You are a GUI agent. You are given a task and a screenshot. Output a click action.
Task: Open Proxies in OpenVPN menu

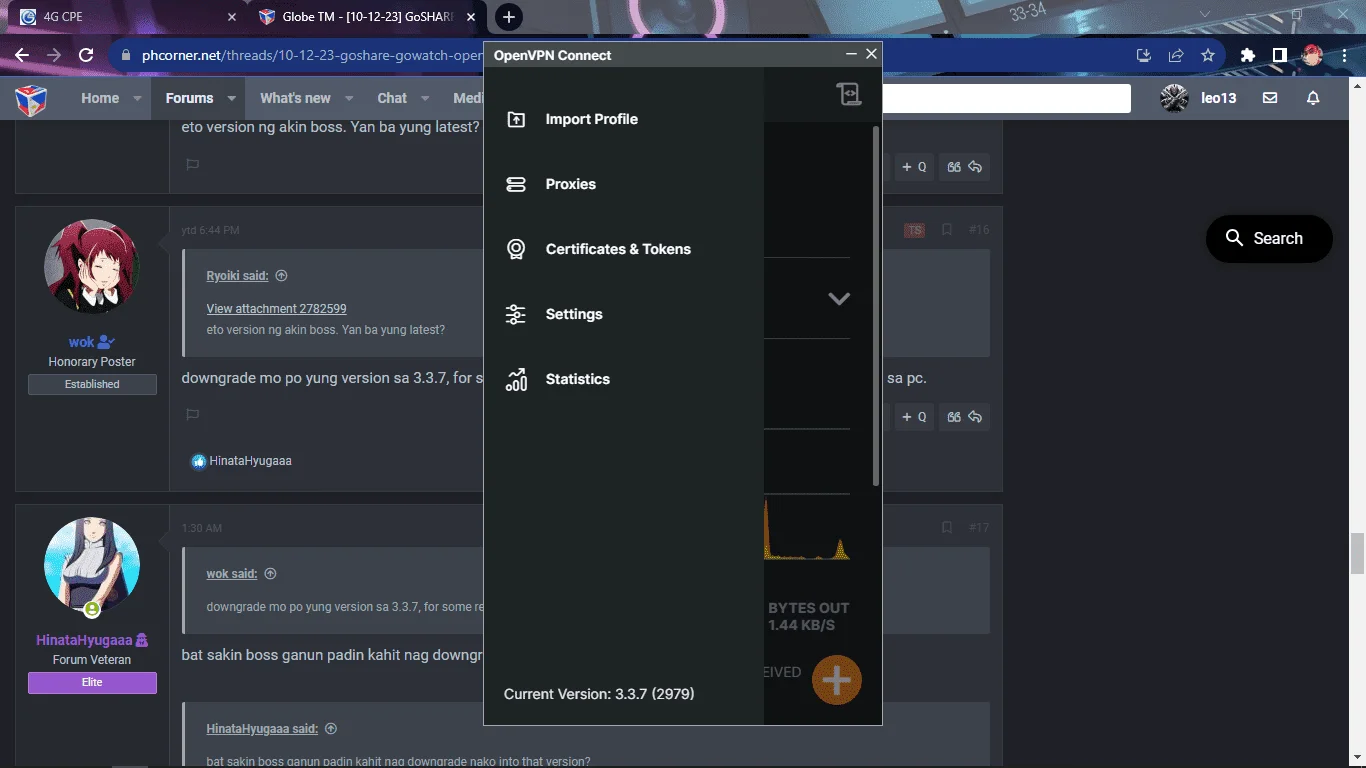click(x=570, y=184)
